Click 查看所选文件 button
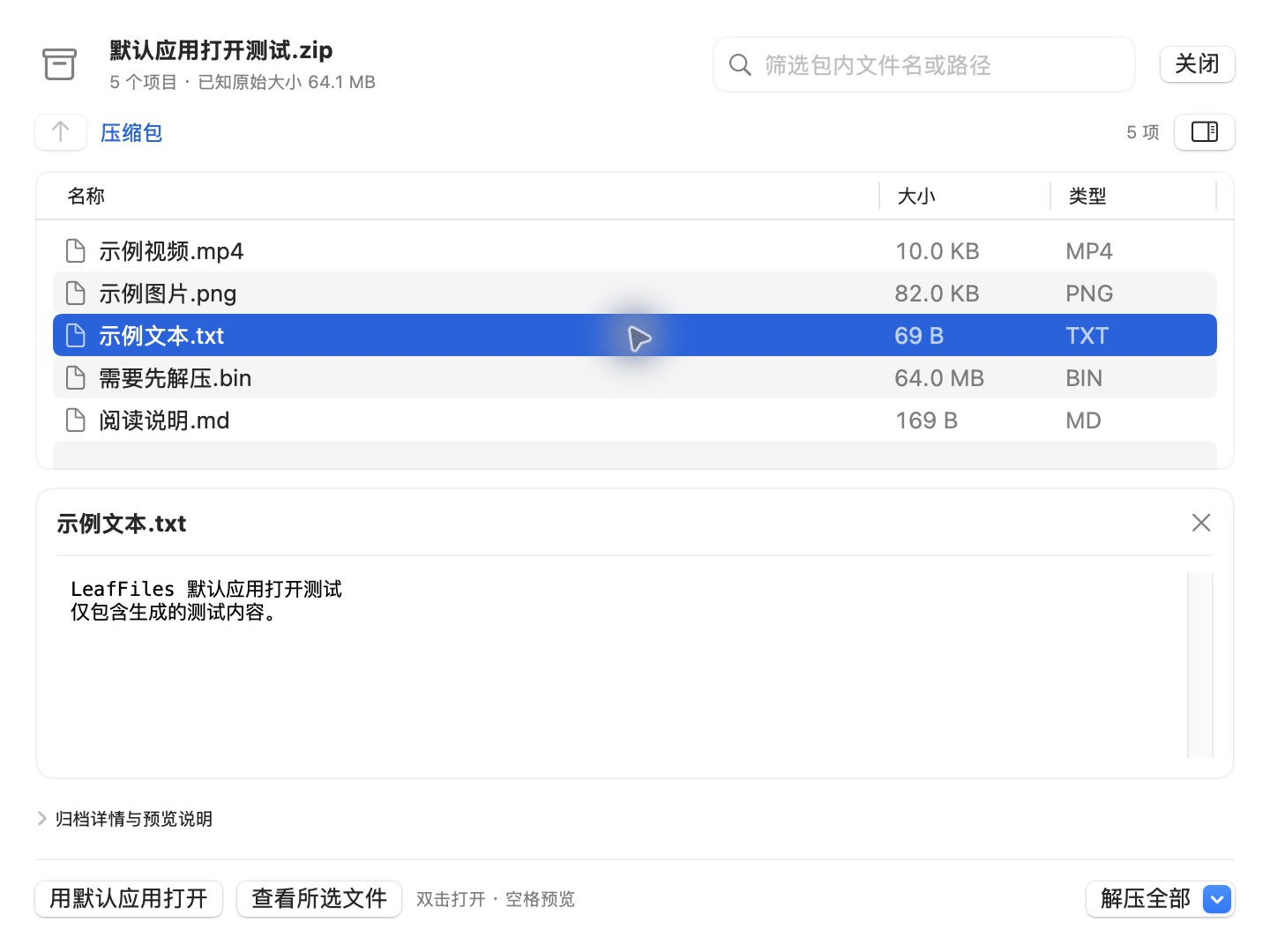Screen dimensions: 1270x952 point(319,899)
